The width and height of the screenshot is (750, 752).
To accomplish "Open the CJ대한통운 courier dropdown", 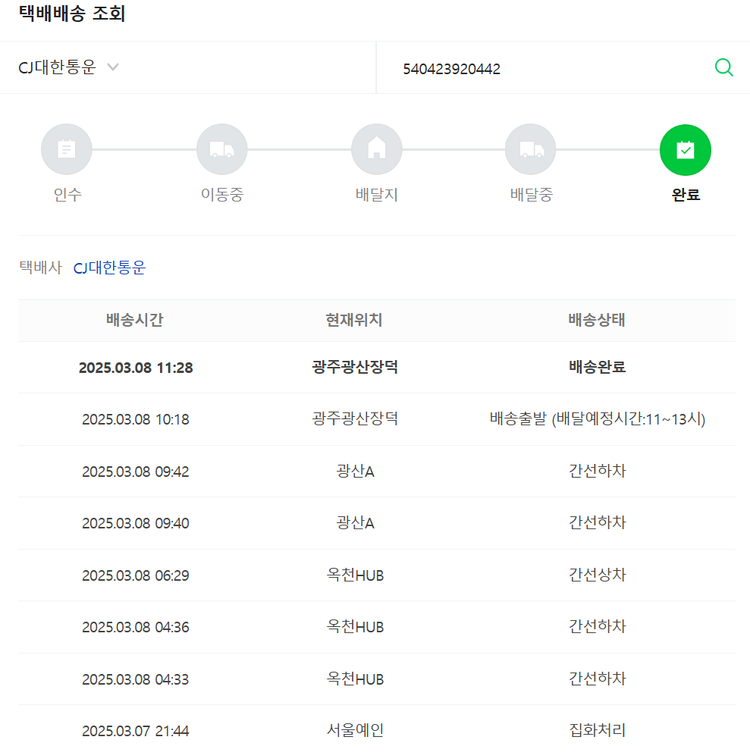I will click(x=58, y=68).
